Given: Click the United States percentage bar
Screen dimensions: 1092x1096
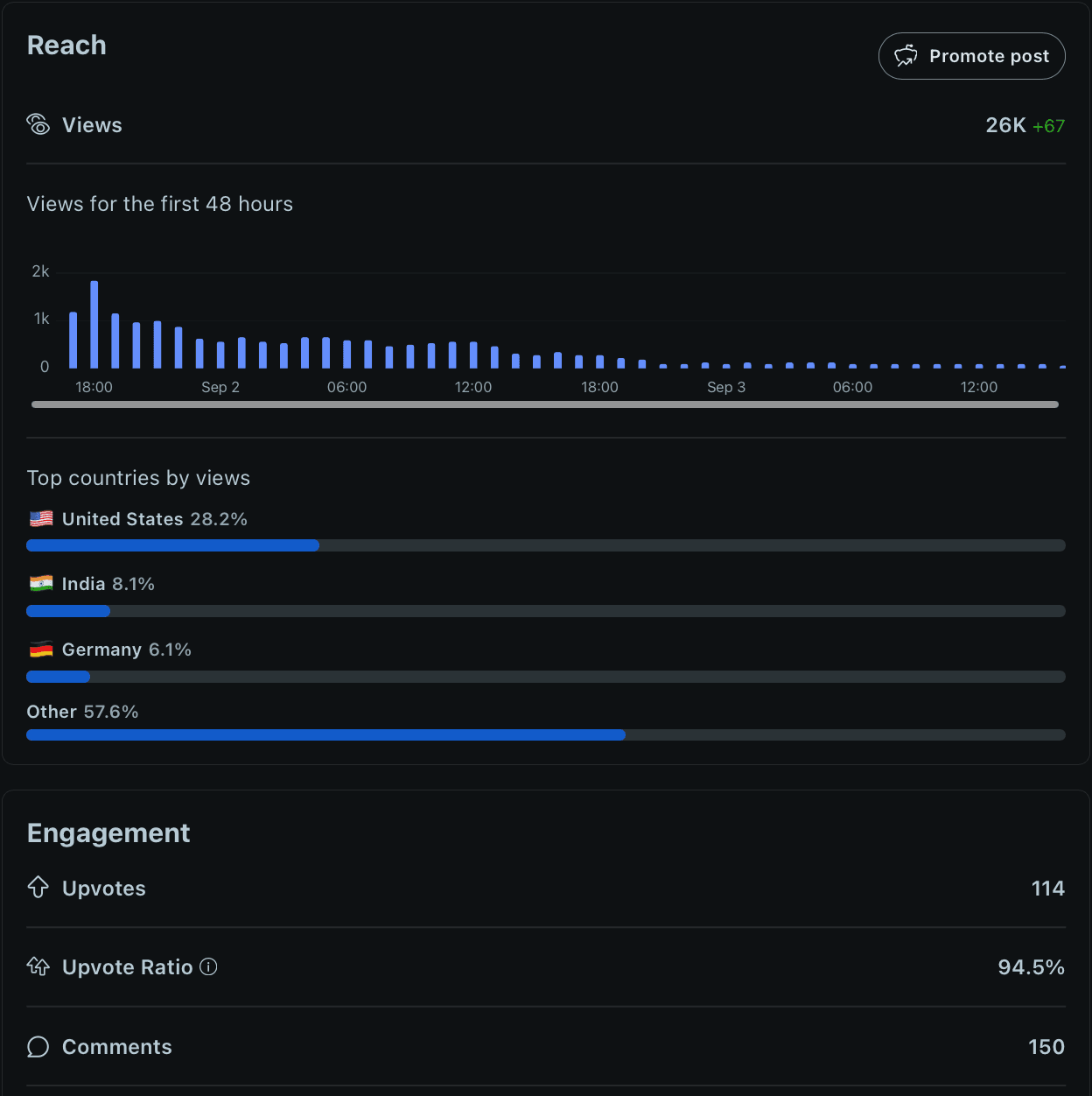Looking at the screenshot, I should (173, 545).
